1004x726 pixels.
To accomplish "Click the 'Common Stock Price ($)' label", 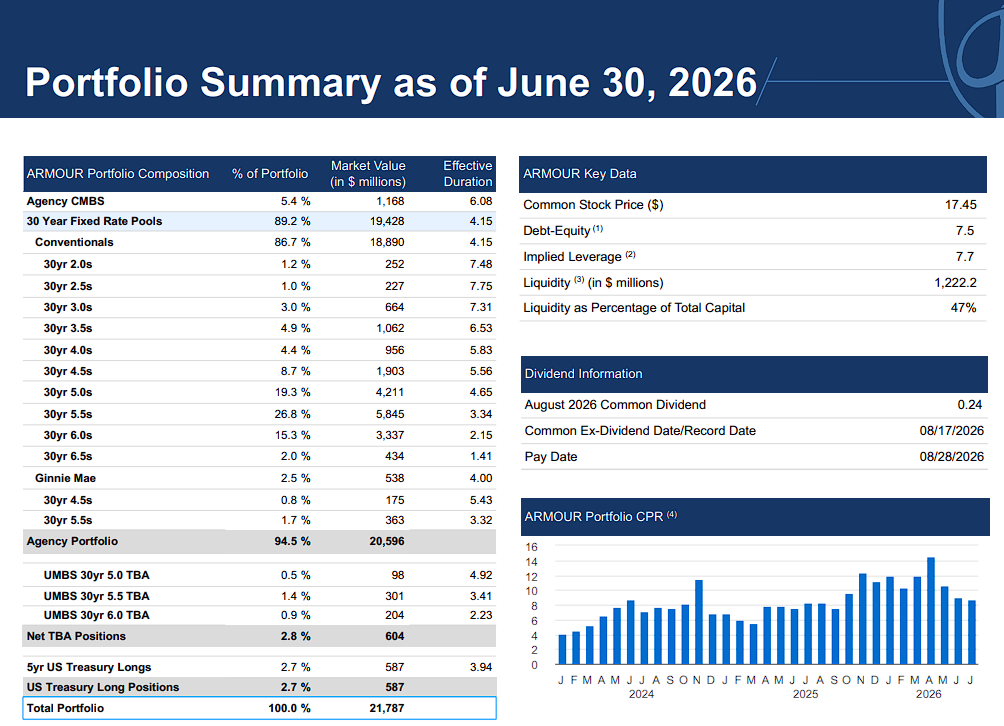I will coord(594,205).
